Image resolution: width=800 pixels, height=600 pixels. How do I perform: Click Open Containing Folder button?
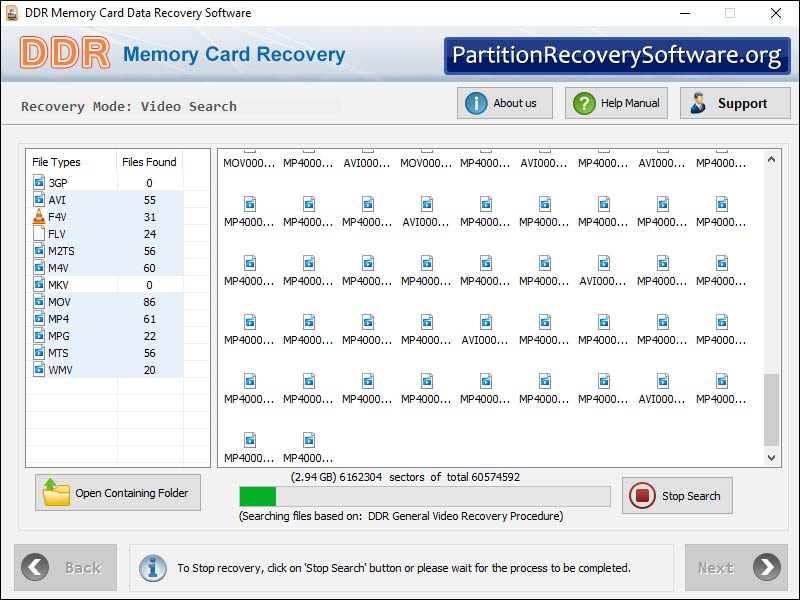(118, 493)
